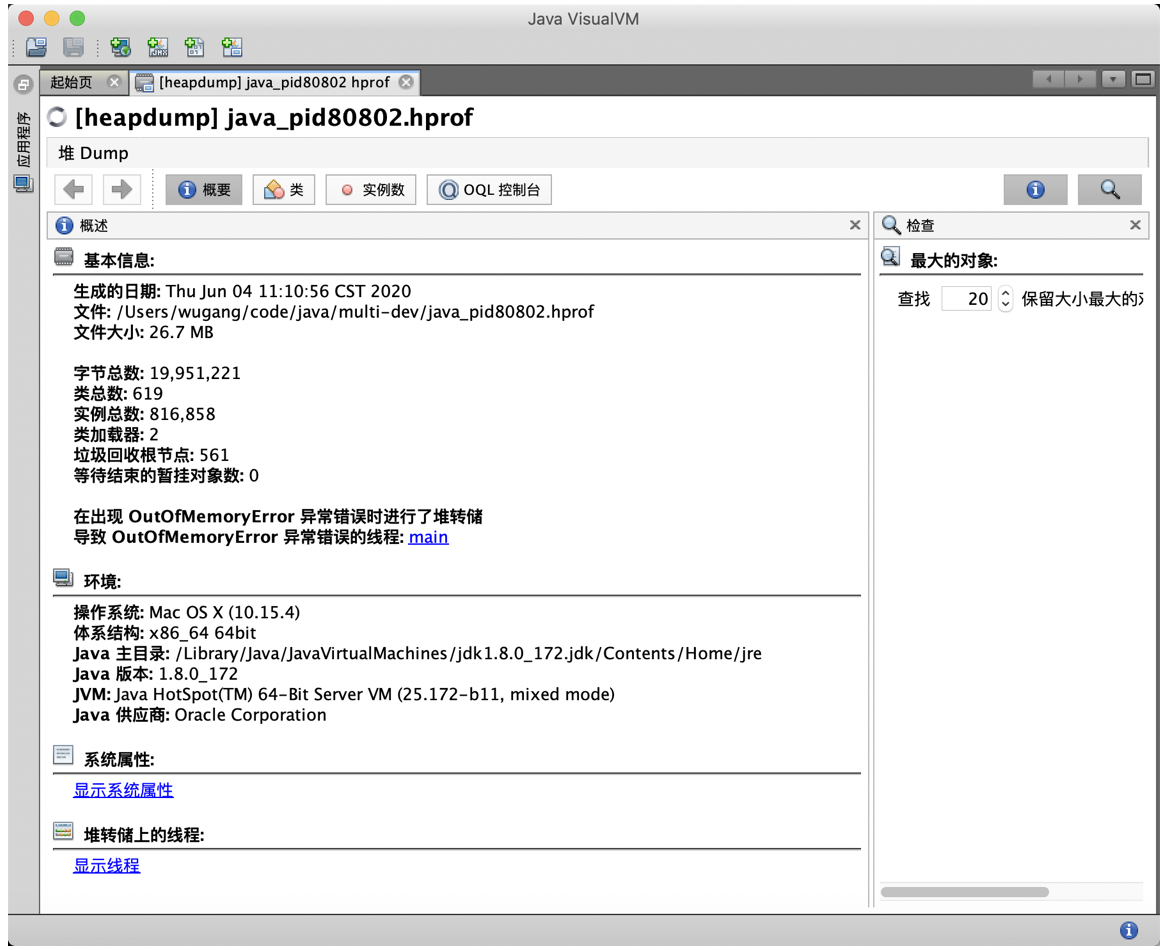
Task: Click the back arrow in heap dump
Action: [74, 190]
